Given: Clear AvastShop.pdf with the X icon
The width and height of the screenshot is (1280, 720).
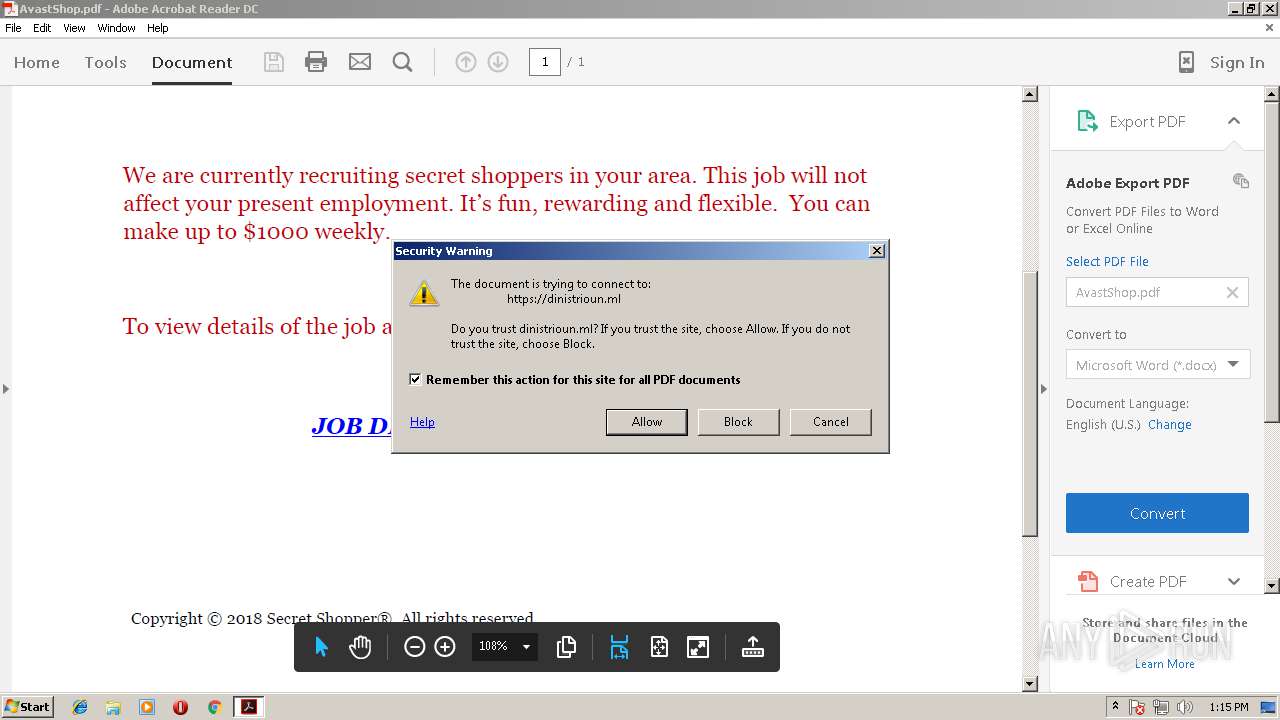Looking at the screenshot, I should coord(1232,292).
